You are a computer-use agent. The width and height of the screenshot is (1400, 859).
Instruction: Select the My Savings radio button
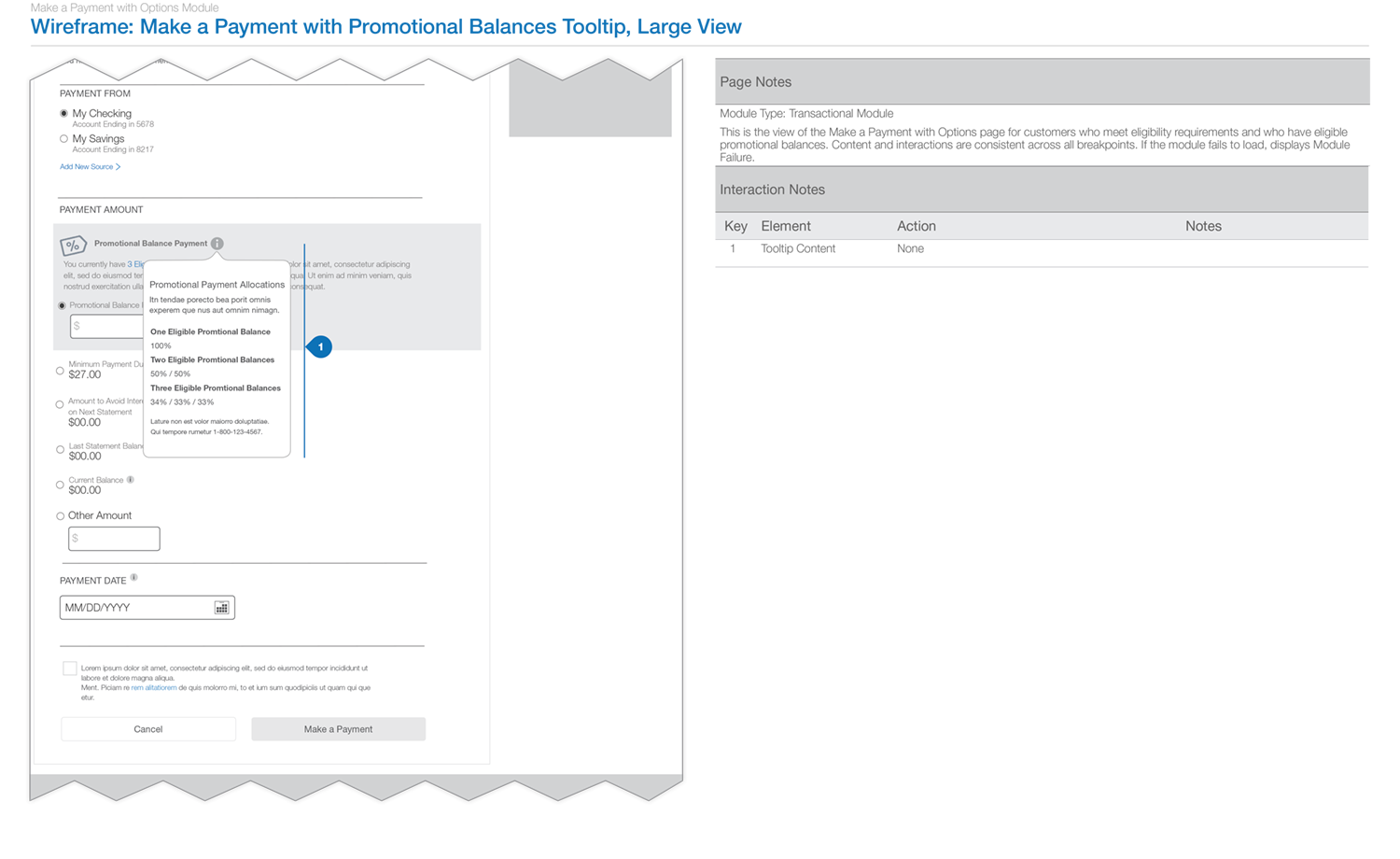[x=63, y=139]
